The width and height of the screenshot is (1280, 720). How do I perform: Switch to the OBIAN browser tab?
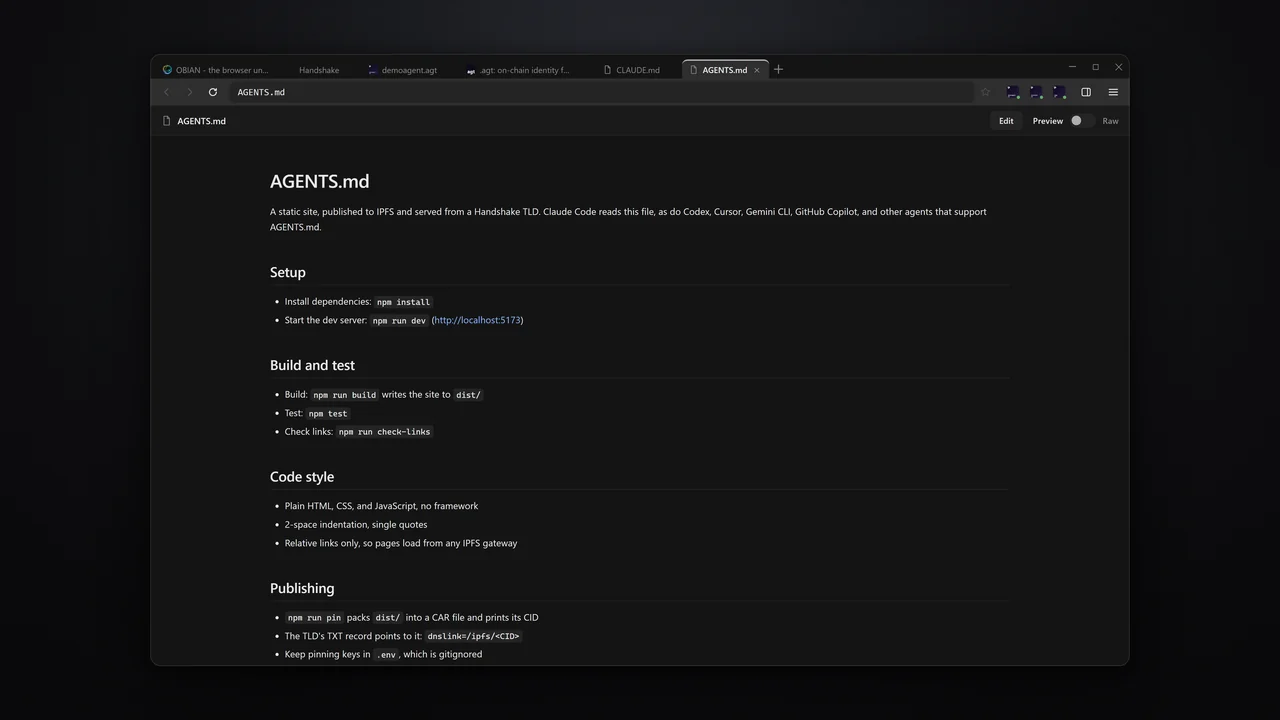click(215, 70)
